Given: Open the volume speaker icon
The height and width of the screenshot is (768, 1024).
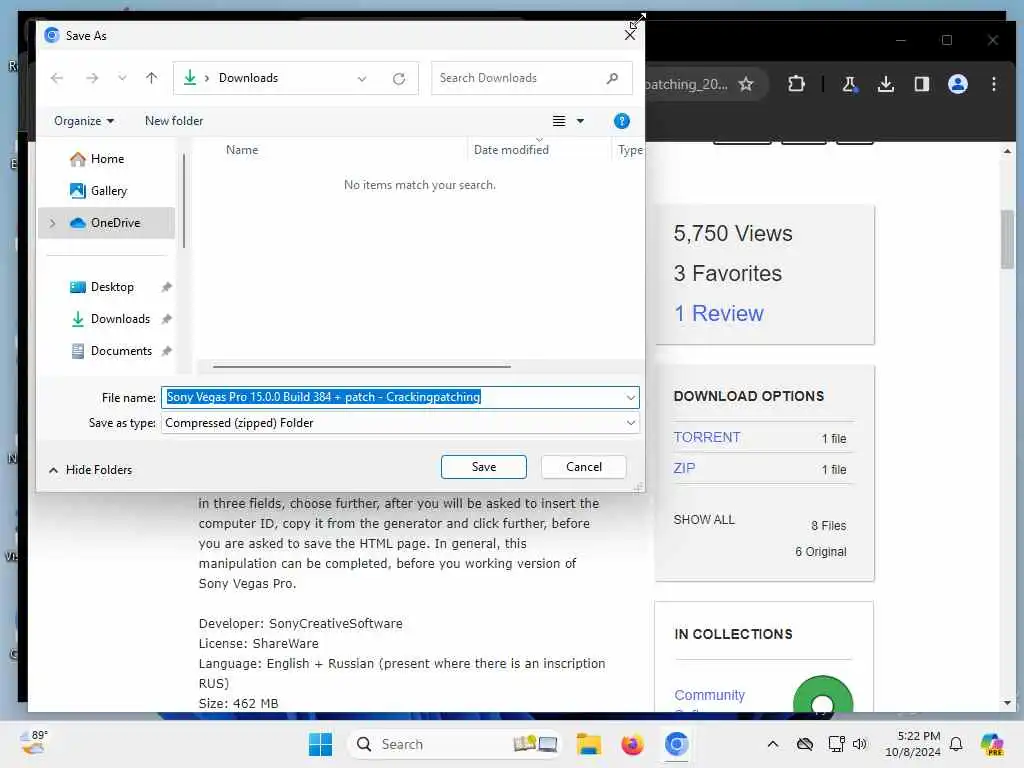Looking at the screenshot, I should (x=860, y=744).
